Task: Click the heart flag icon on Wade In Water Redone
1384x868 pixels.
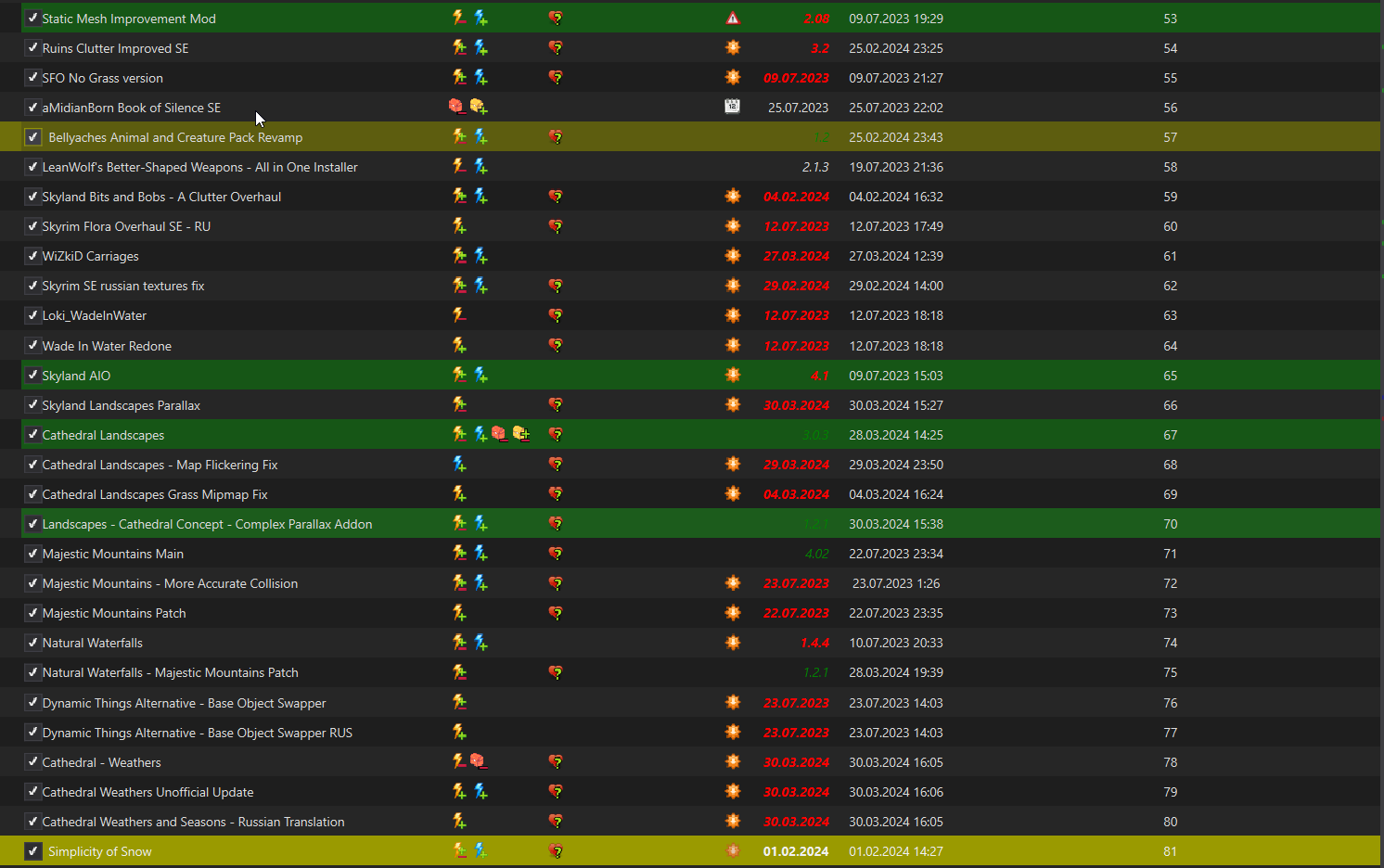Action: pos(556,345)
